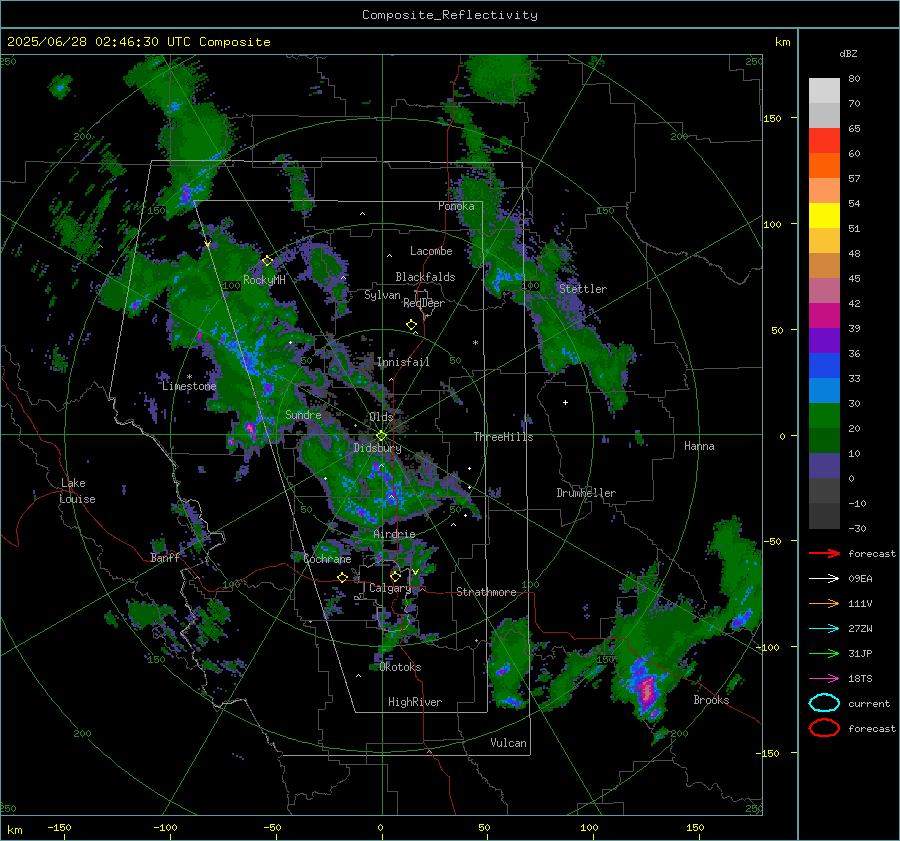Click the Airdrie city label
The image size is (900, 841).
point(394,534)
